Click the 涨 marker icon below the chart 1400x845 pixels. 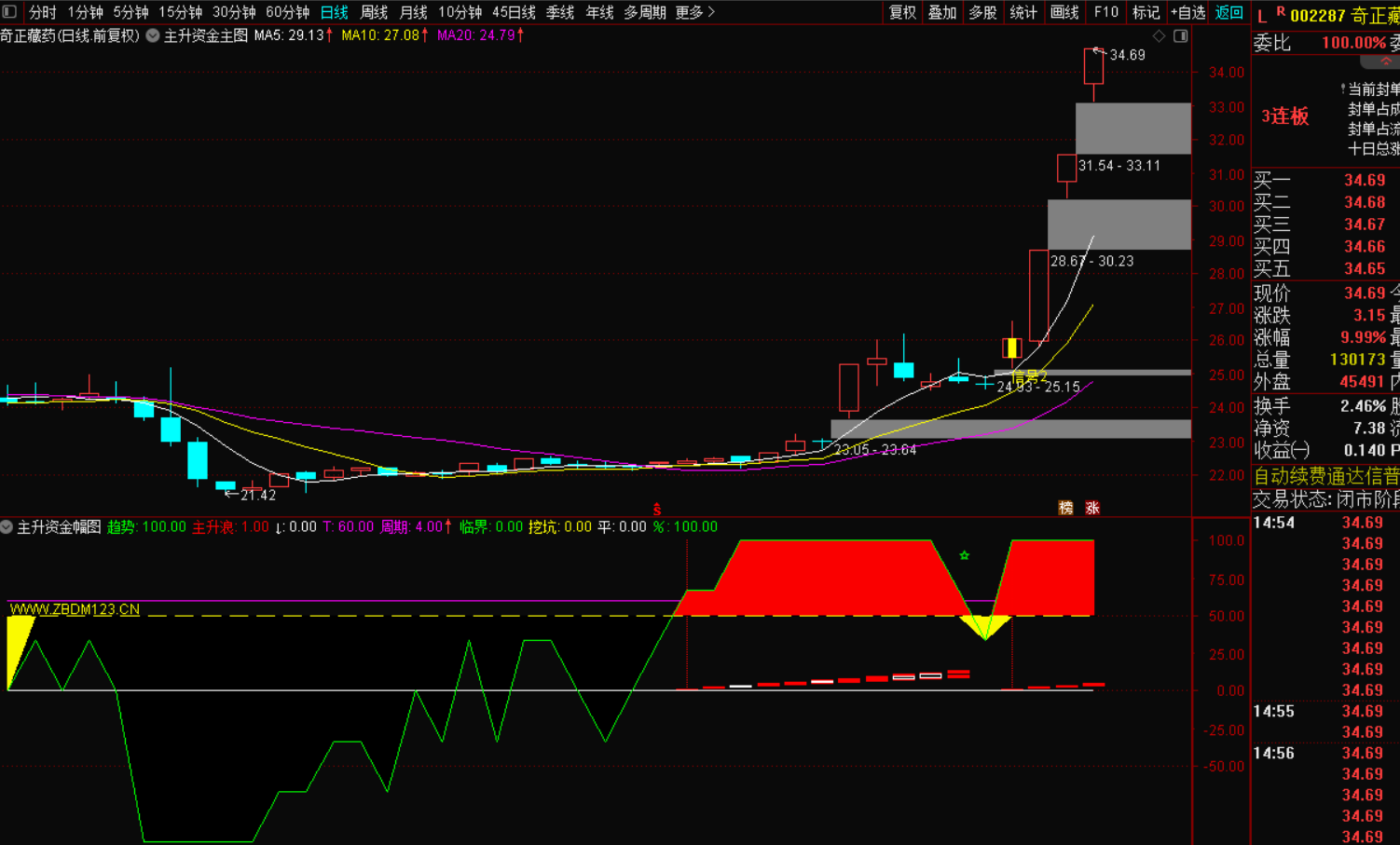[x=1091, y=508]
